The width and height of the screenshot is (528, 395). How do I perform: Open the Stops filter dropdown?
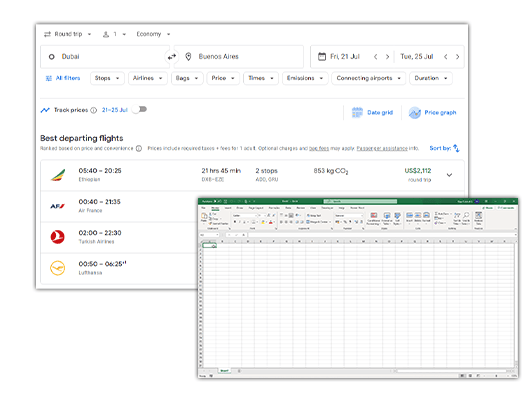click(x=107, y=78)
